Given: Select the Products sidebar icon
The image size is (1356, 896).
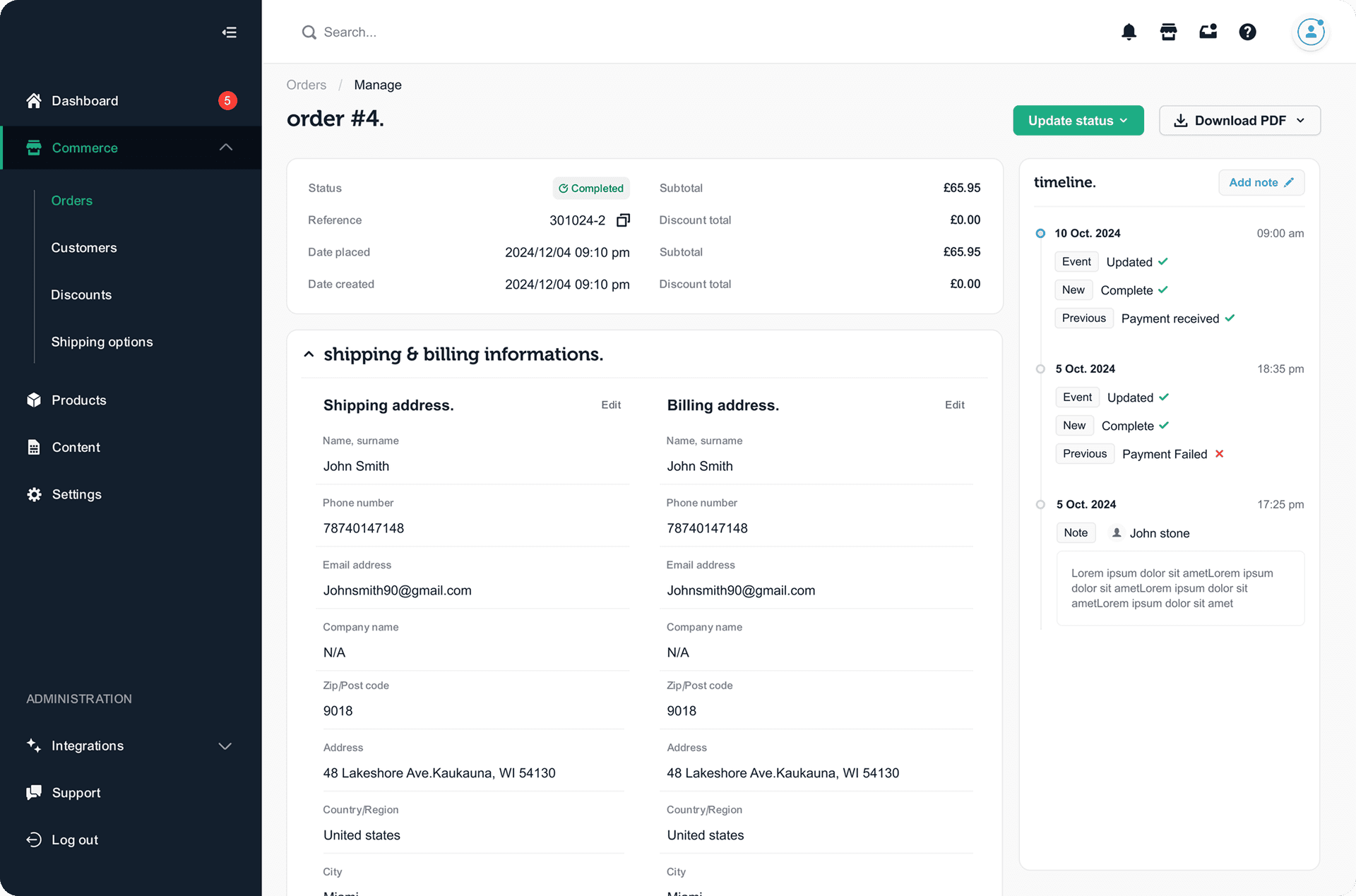Looking at the screenshot, I should (33, 400).
